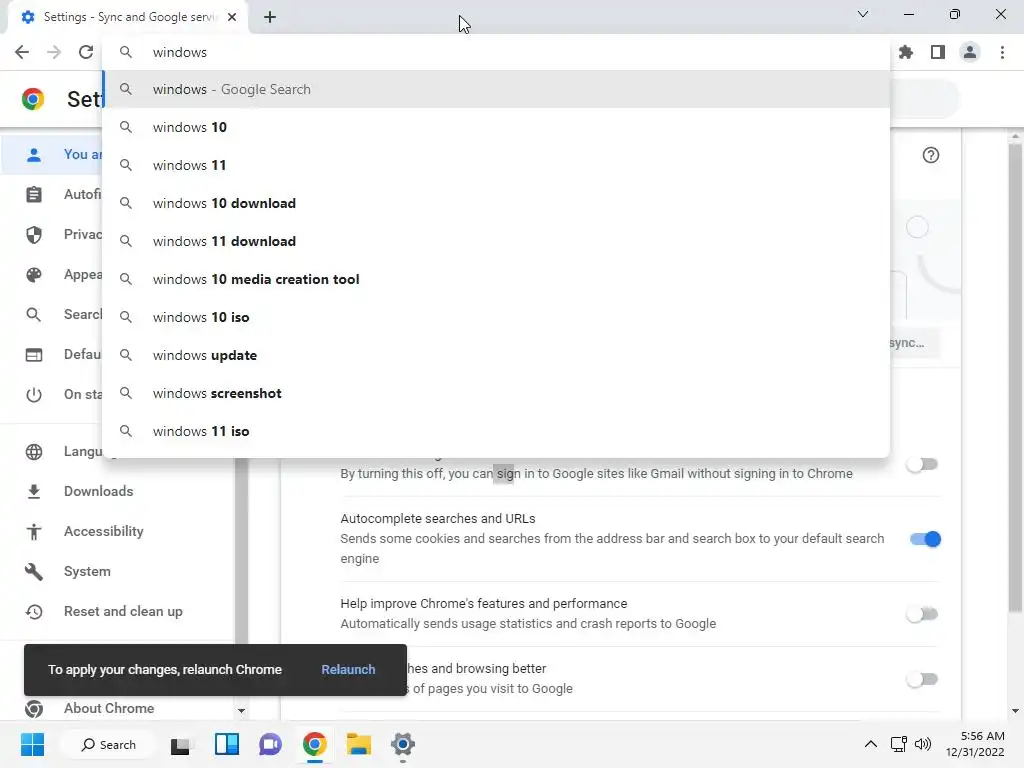Relaunch Chrome from the notification
This screenshot has height=768, width=1024.
pos(348,669)
